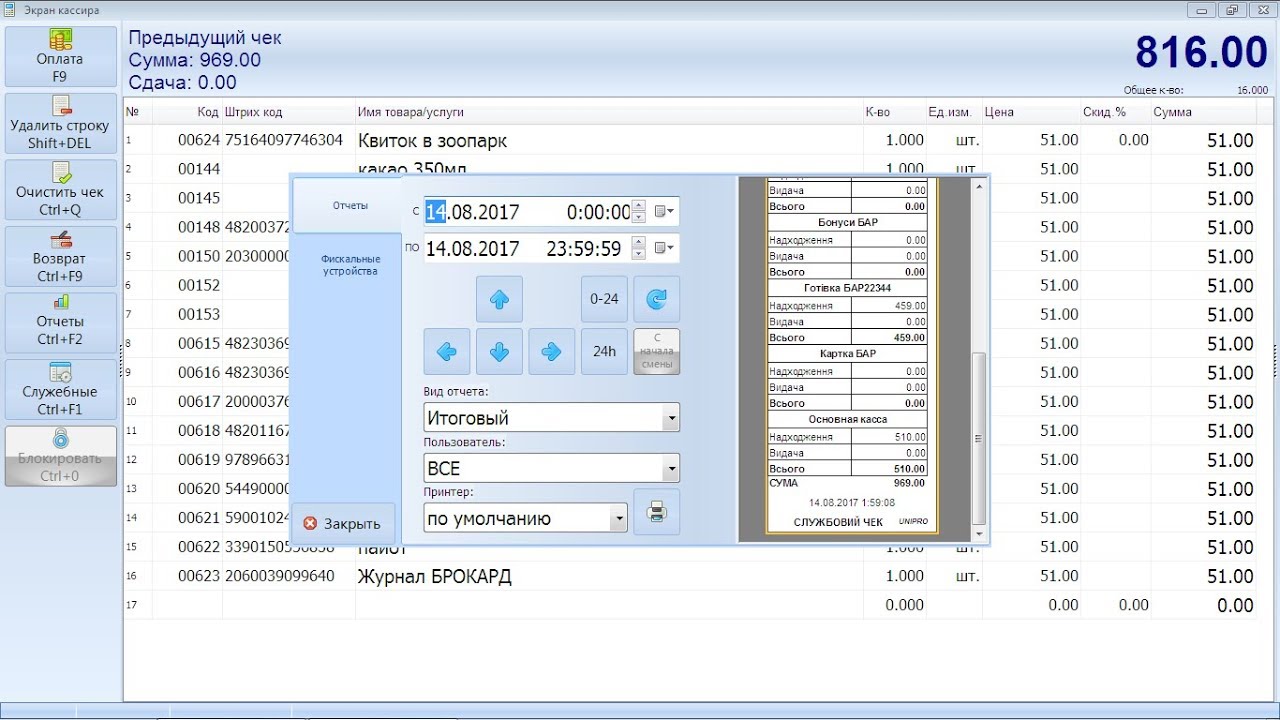Click Удалить строку to delete the row
The image size is (1280, 720).
tap(60, 125)
